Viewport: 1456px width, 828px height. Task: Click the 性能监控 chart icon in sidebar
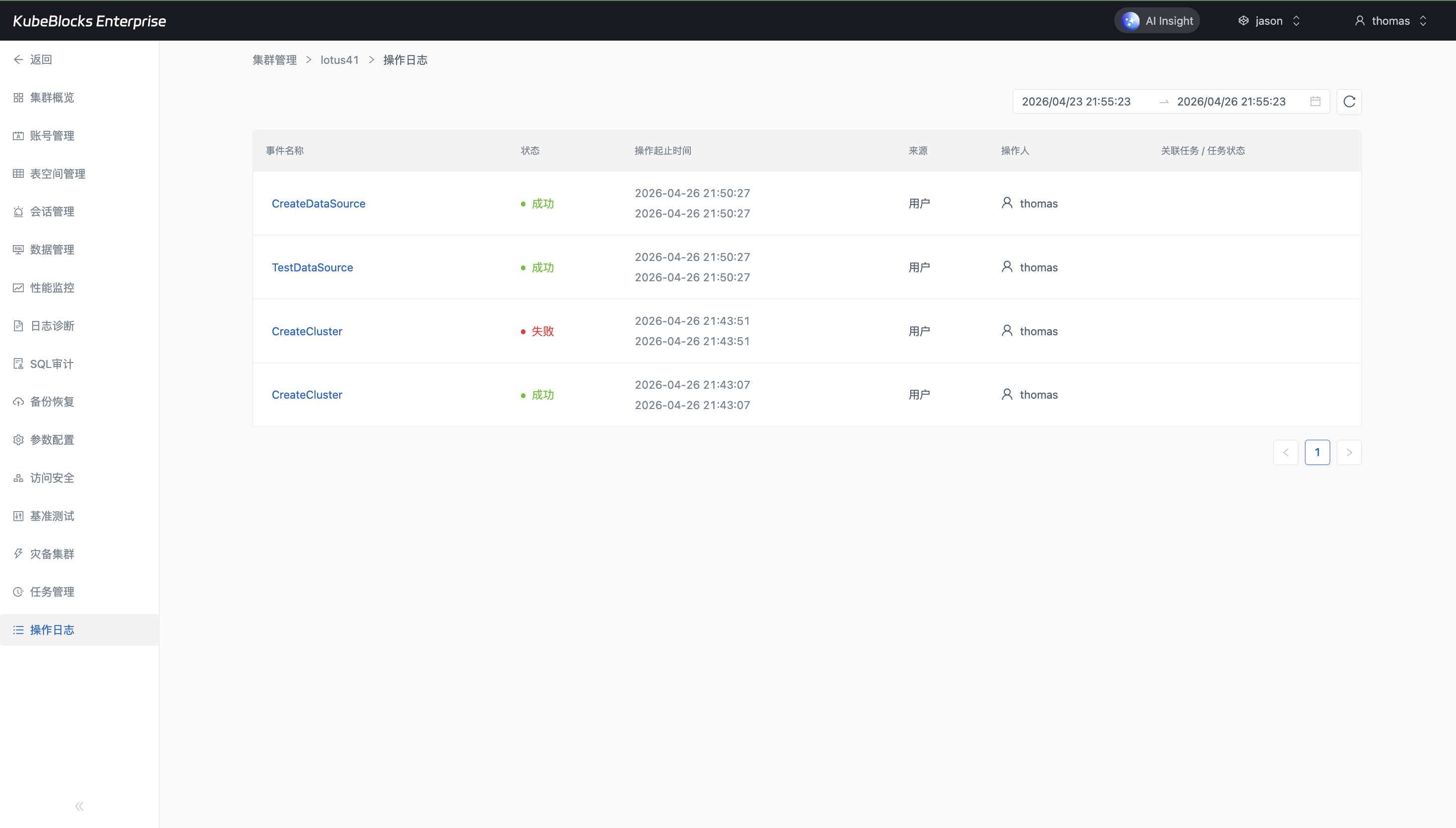(18, 288)
